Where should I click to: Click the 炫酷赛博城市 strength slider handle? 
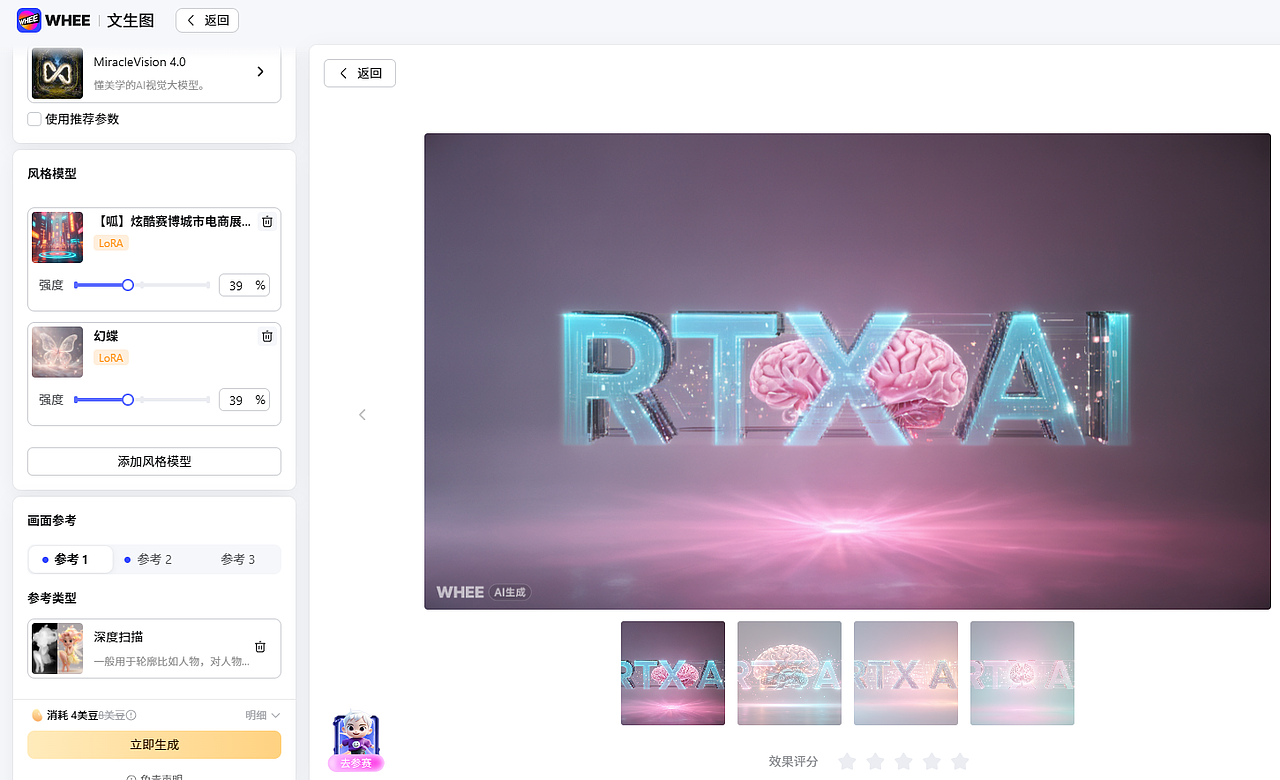128,285
